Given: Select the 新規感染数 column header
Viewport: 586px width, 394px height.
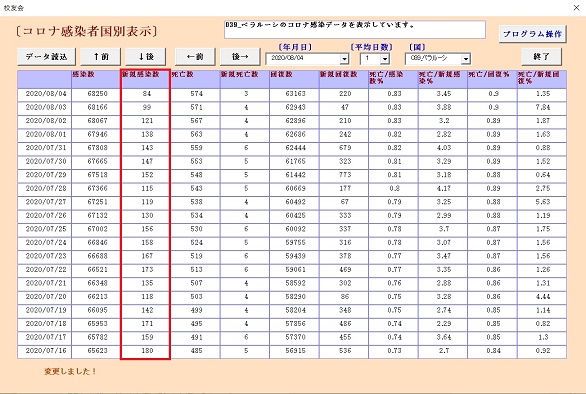Looking at the screenshot, I should click(x=146, y=79).
